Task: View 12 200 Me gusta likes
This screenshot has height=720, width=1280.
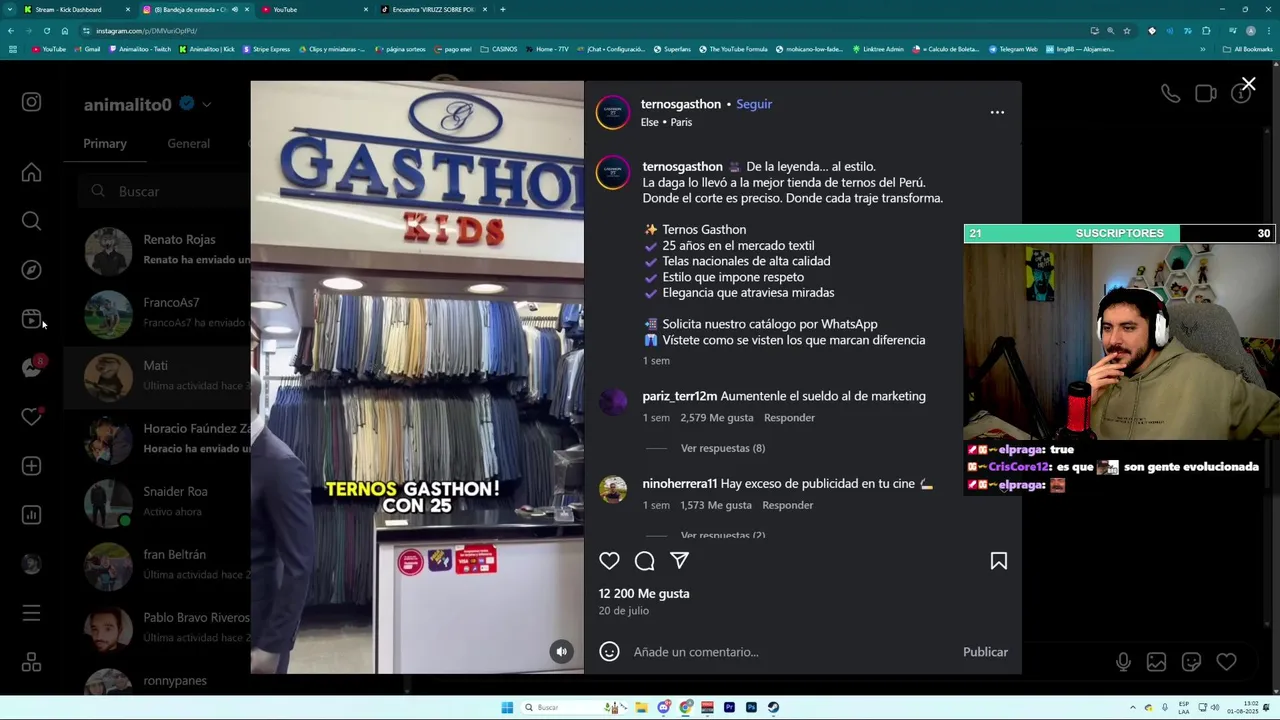Action: click(x=644, y=594)
